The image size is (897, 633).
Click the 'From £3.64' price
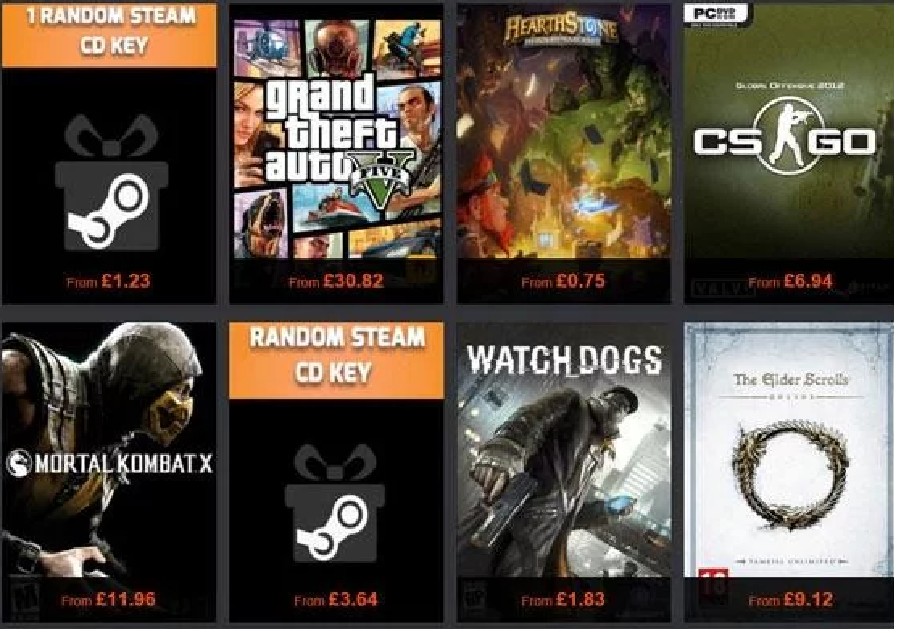tap(336, 599)
